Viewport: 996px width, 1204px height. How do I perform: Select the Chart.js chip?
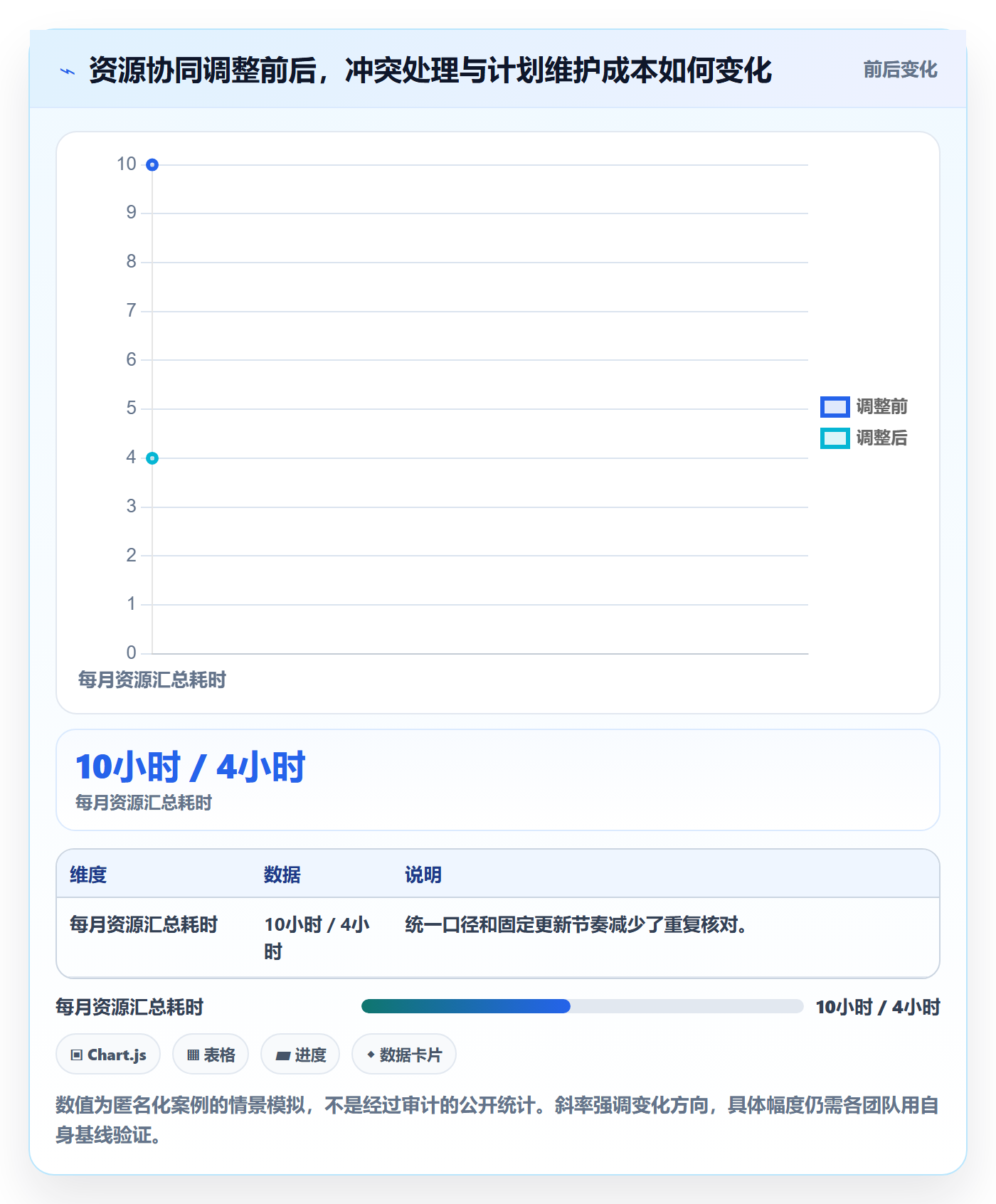(108, 1055)
